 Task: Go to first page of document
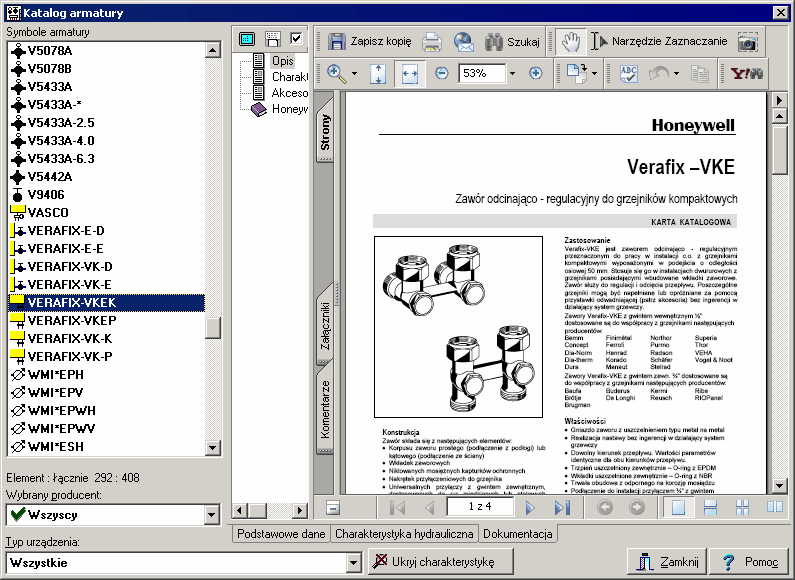[397, 507]
